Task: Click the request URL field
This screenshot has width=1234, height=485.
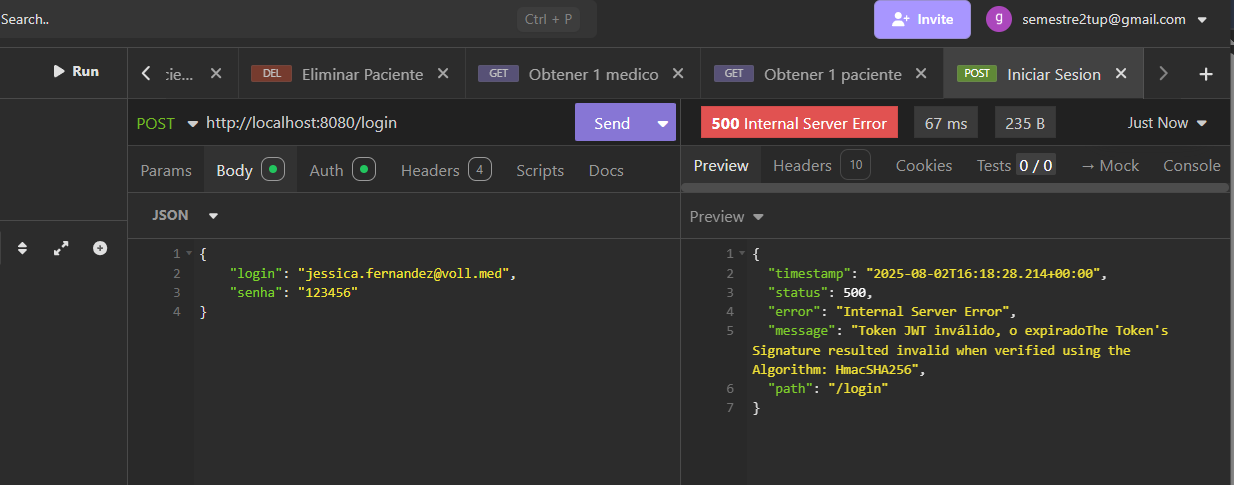Action: 388,123
